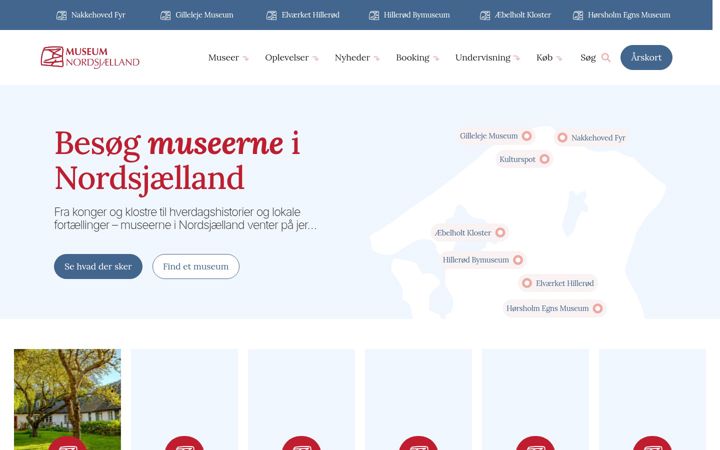Click the Søg text in navigation
The height and width of the screenshot is (450, 720).
pos(588,57)
